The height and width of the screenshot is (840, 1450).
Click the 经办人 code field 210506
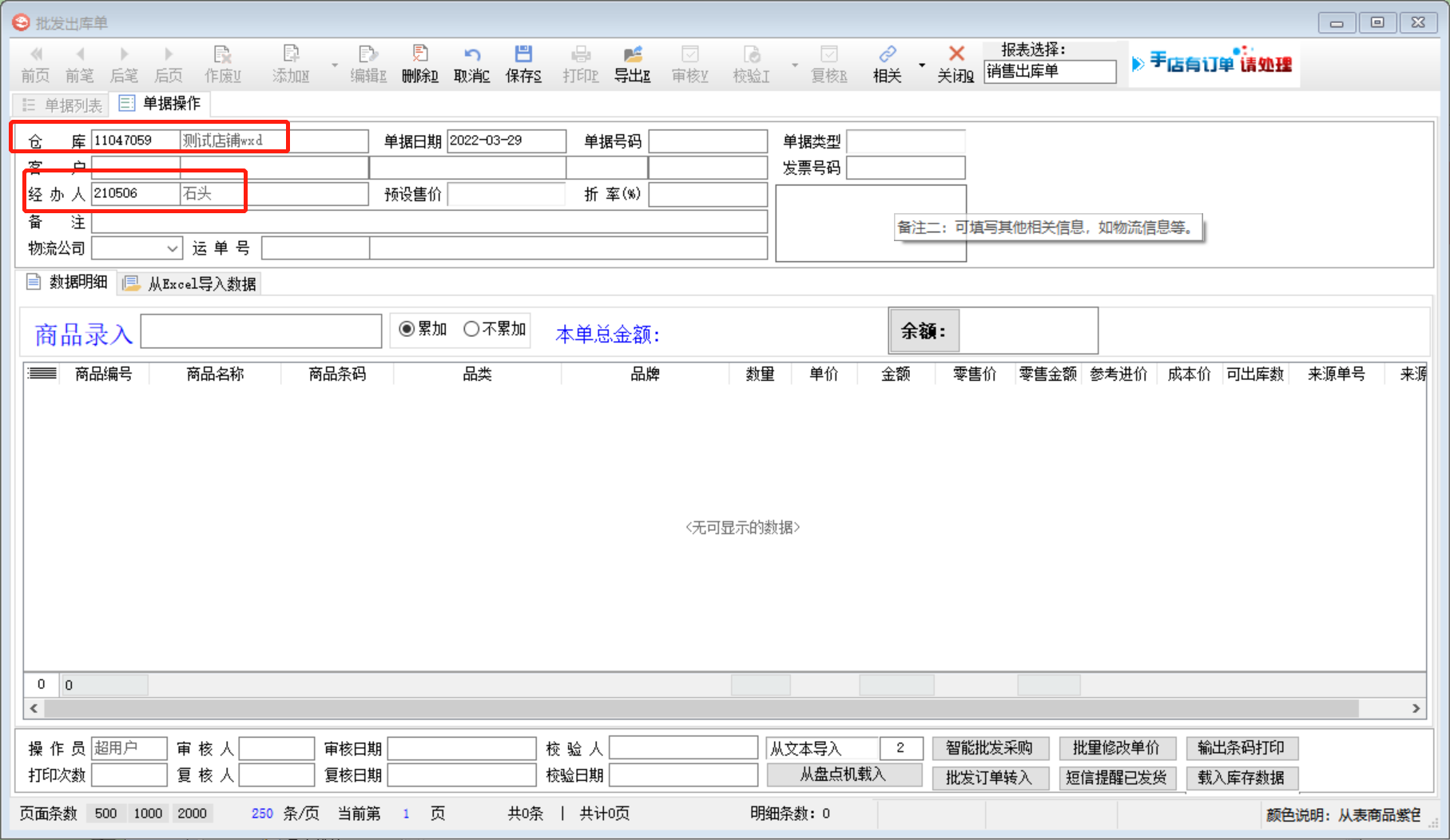pos(135,193)
